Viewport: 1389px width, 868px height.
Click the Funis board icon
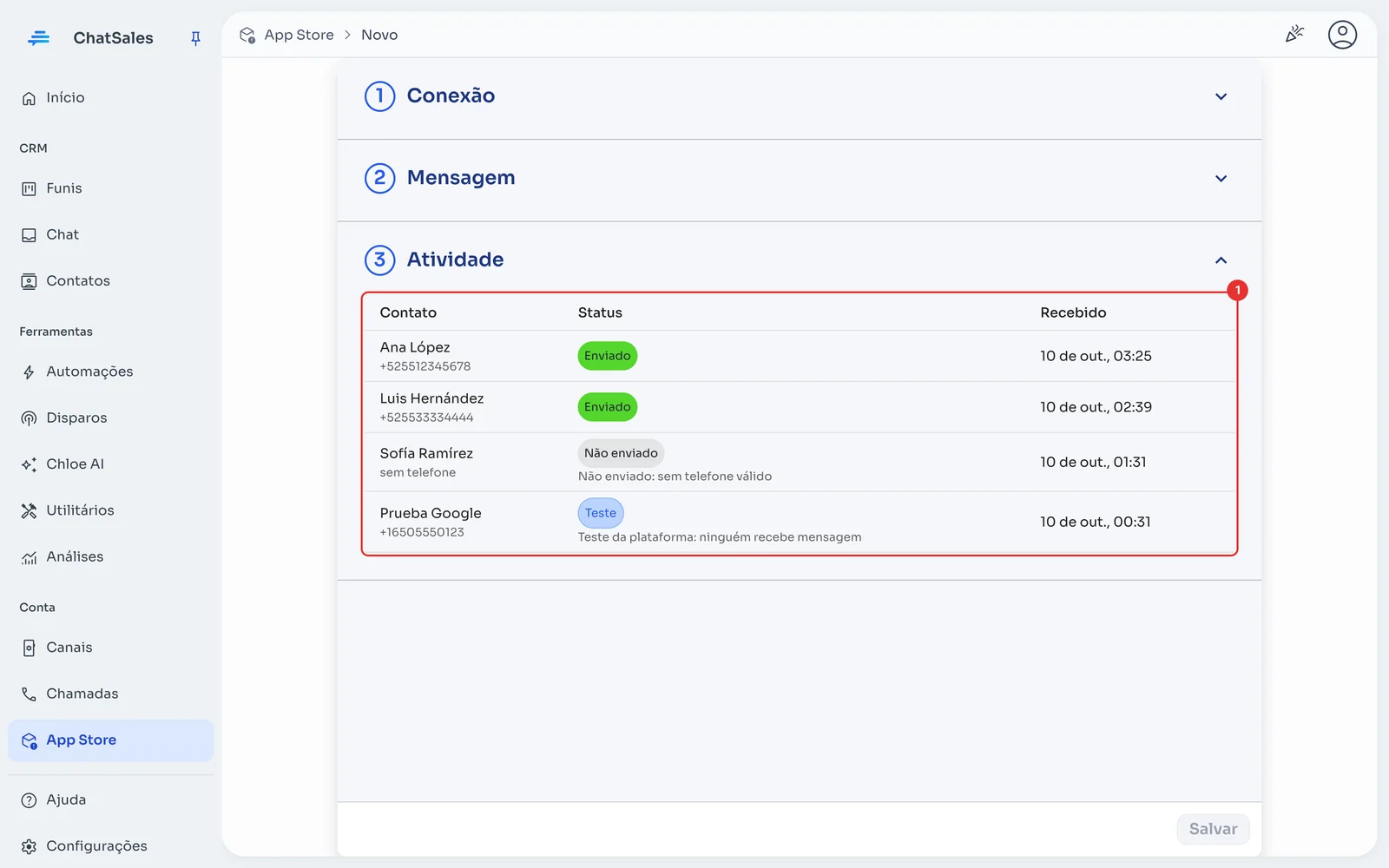29,188
